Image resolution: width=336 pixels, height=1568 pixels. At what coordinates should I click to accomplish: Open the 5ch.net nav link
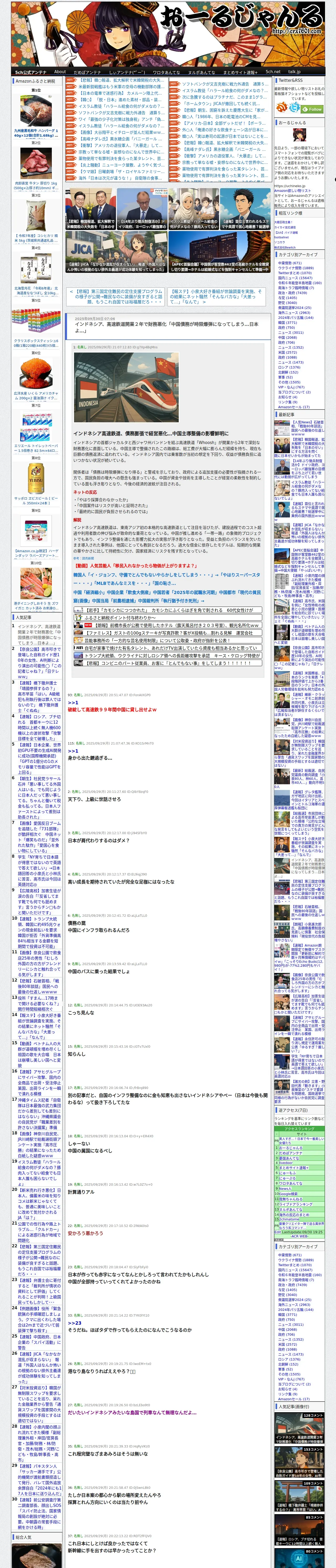(273, 72)
